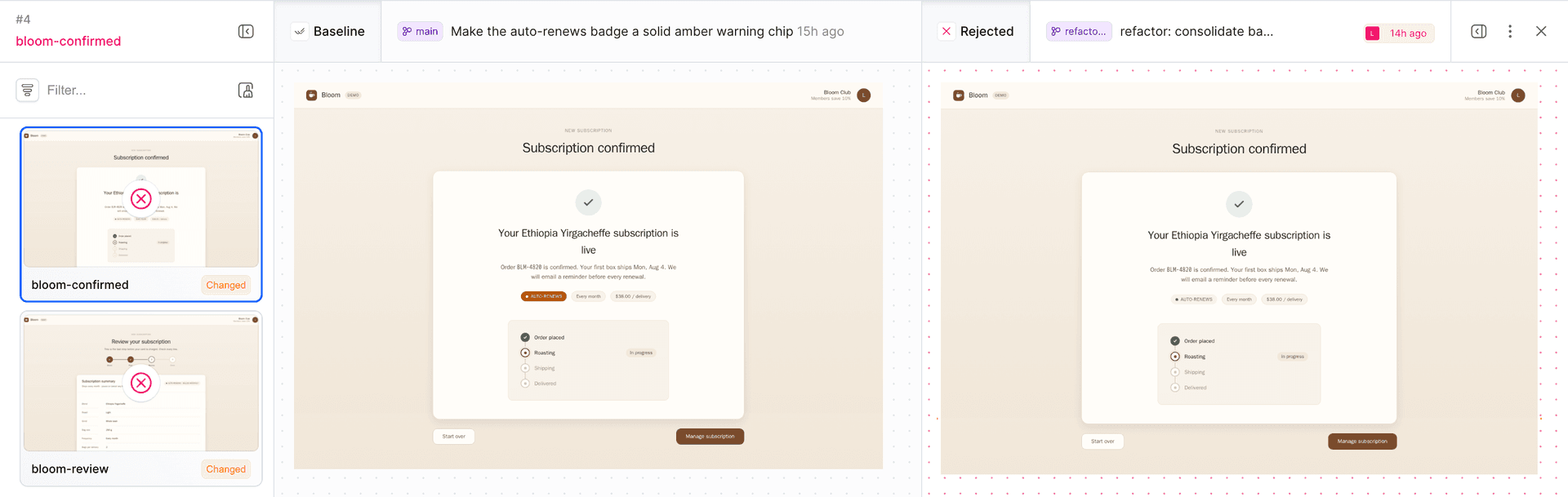Click the main branch chip

pos(420,31)
